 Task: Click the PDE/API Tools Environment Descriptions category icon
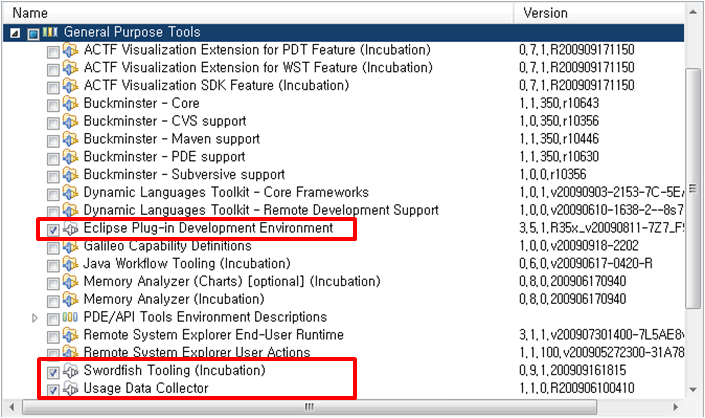coord(70,318)
